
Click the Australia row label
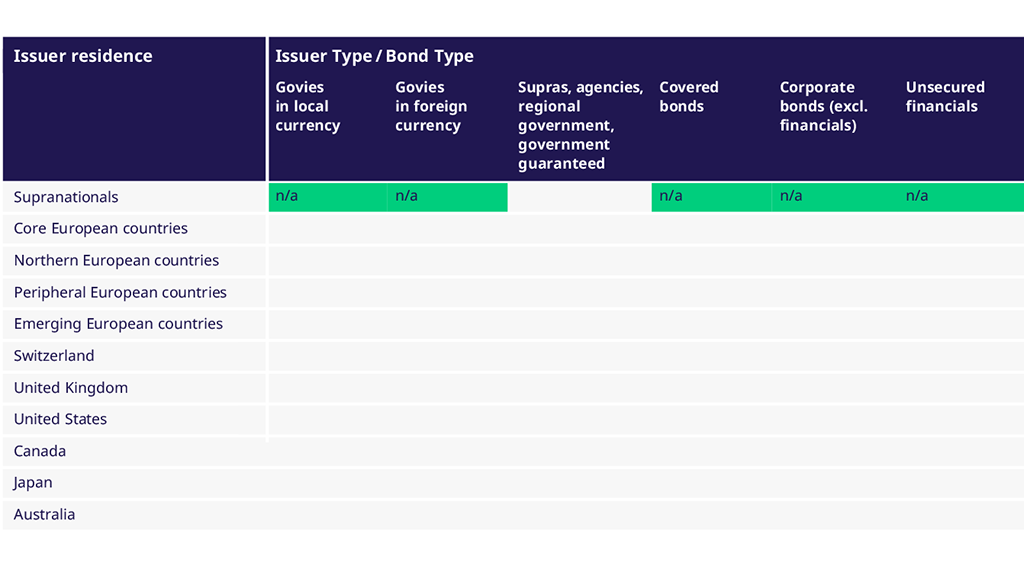(x=44, y=515)
